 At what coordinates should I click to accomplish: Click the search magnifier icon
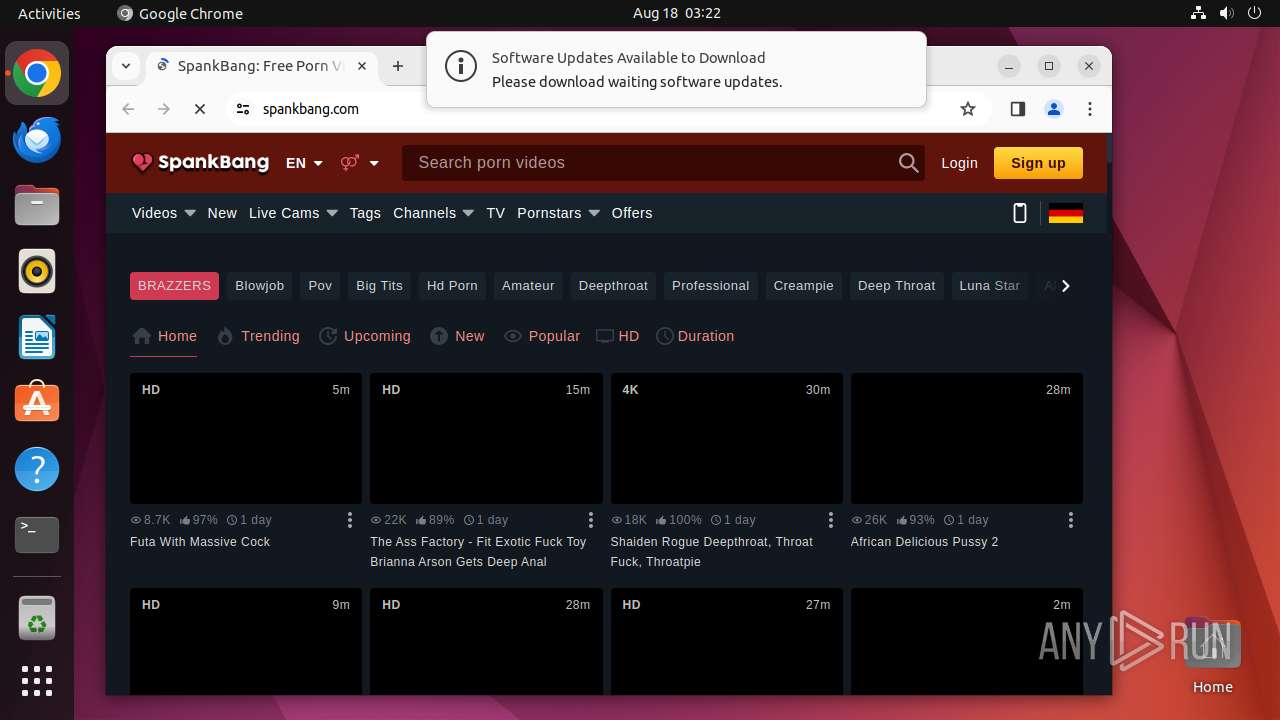pos(908,163)
